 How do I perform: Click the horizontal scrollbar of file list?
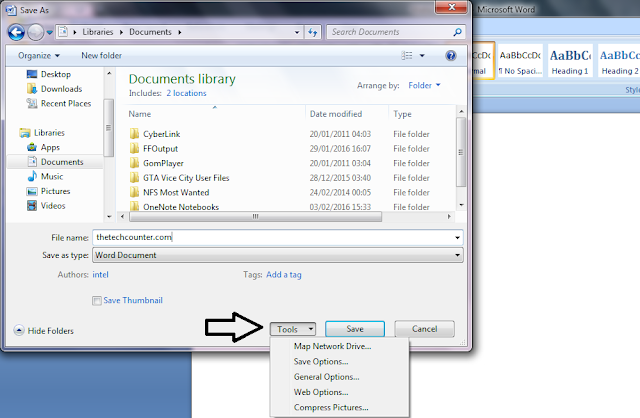[x=256, y=216]
